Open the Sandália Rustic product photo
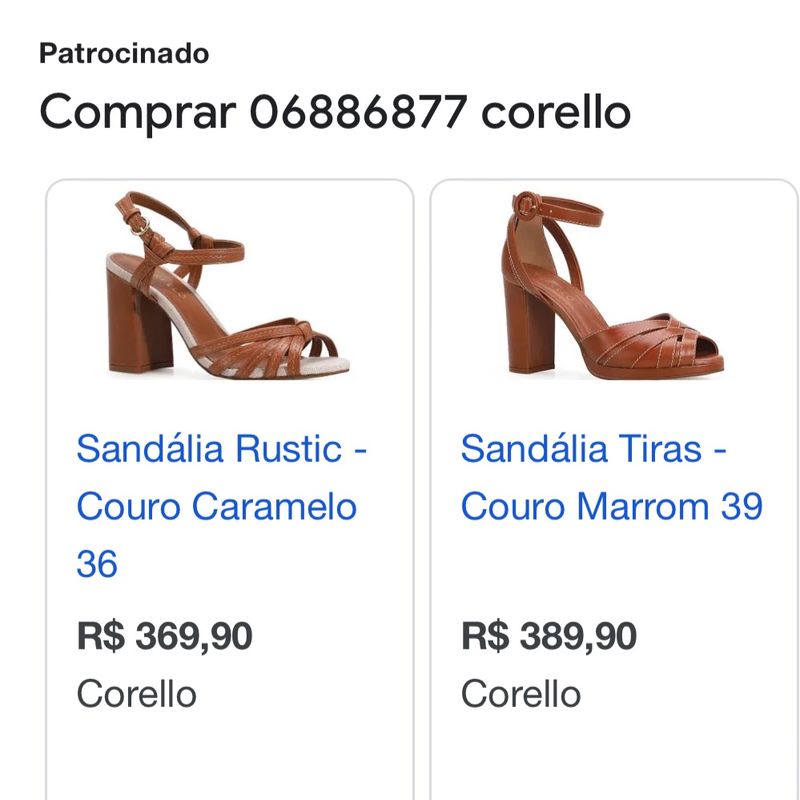 229,289
